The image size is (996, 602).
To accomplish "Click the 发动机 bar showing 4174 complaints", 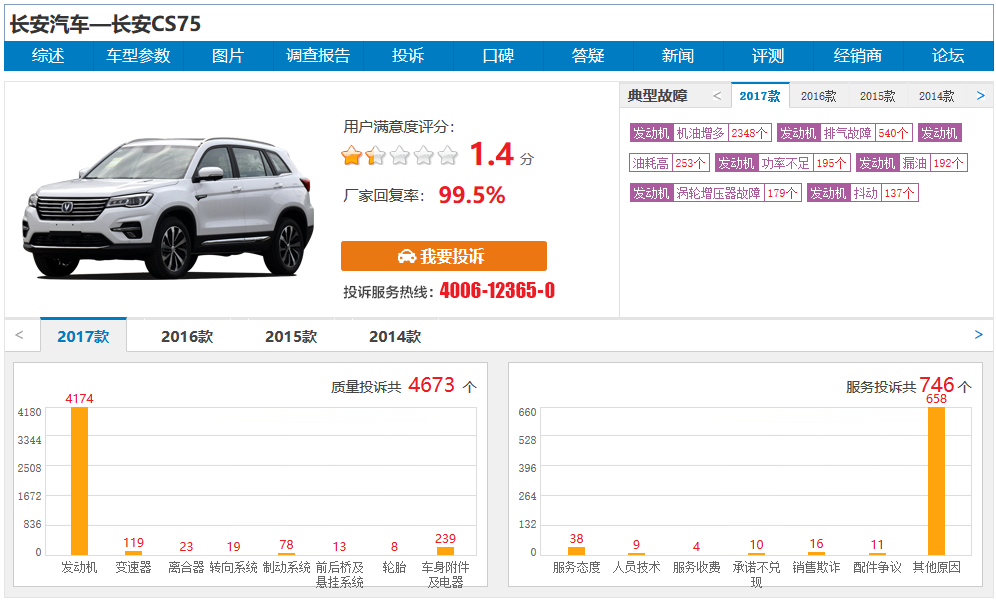I will [x=79, y=480].
